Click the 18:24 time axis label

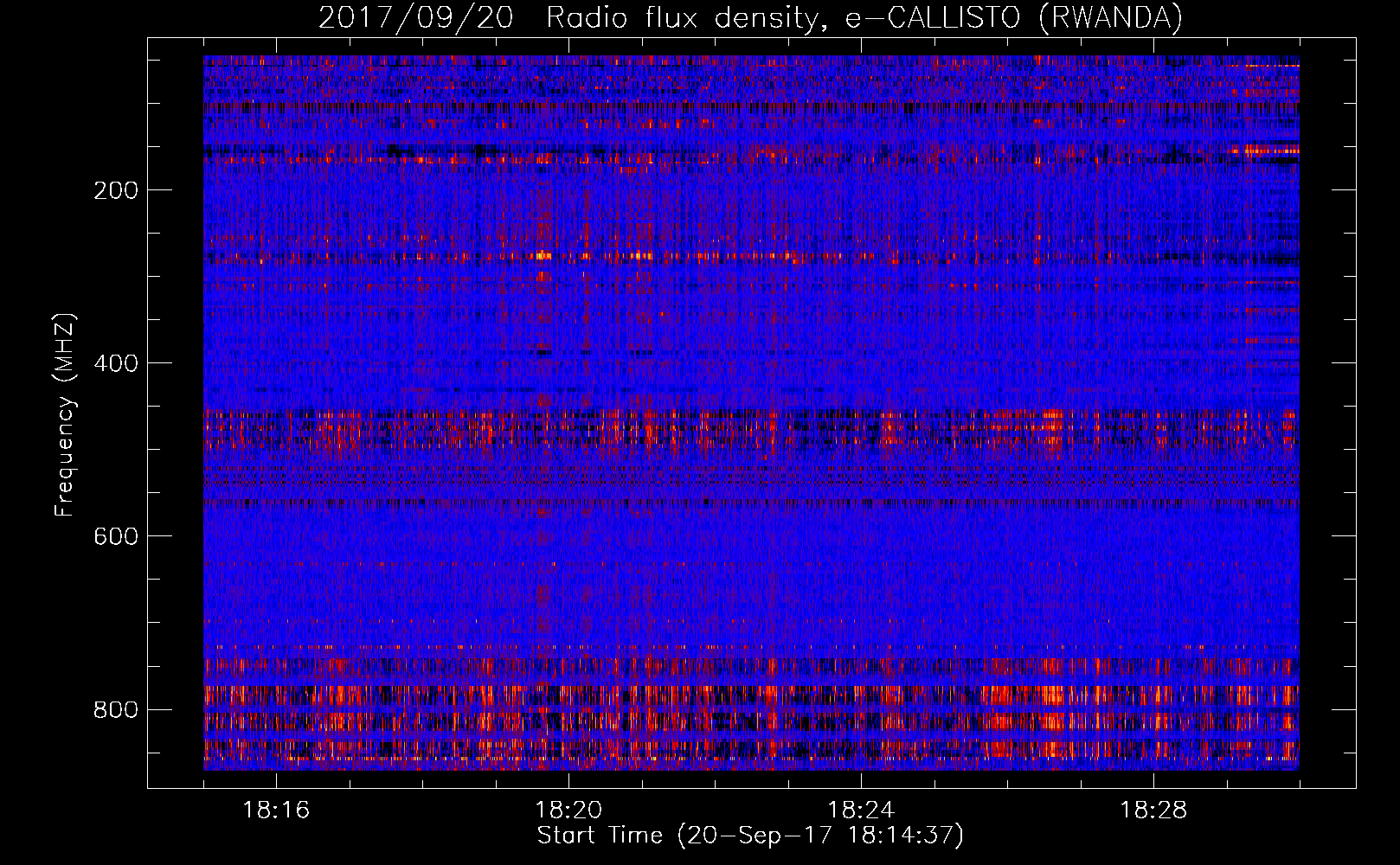(861, 811)
